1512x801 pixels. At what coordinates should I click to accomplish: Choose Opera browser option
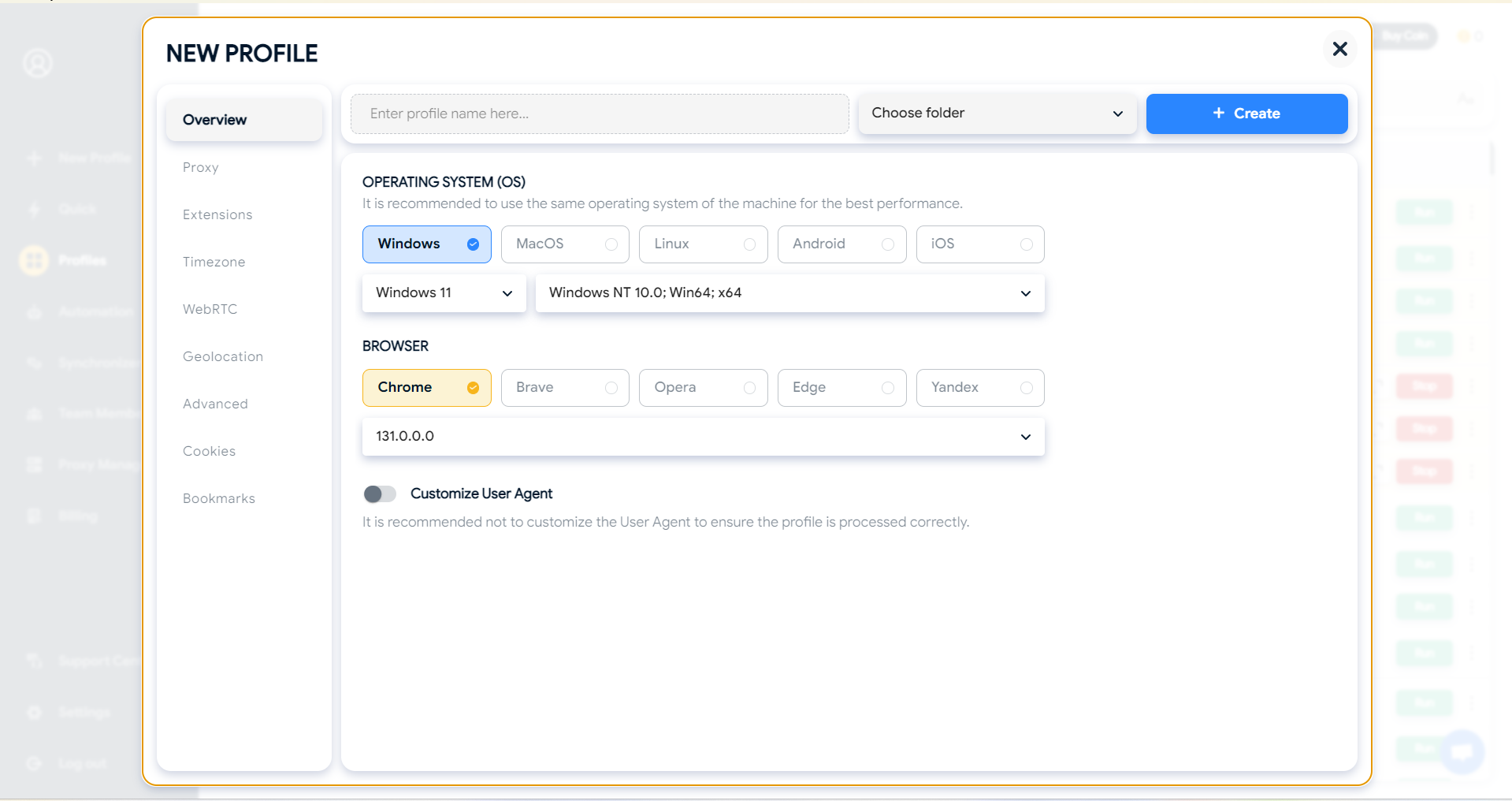tap(703, 388)
